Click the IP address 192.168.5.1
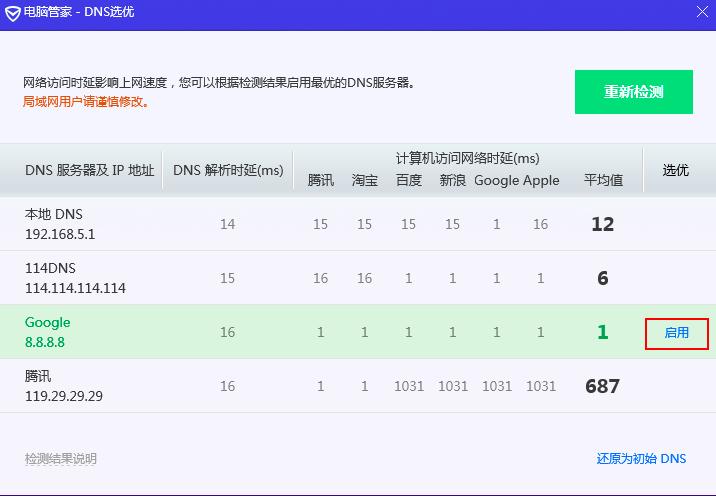Viewport: 716px width, 501px height. 60,234
